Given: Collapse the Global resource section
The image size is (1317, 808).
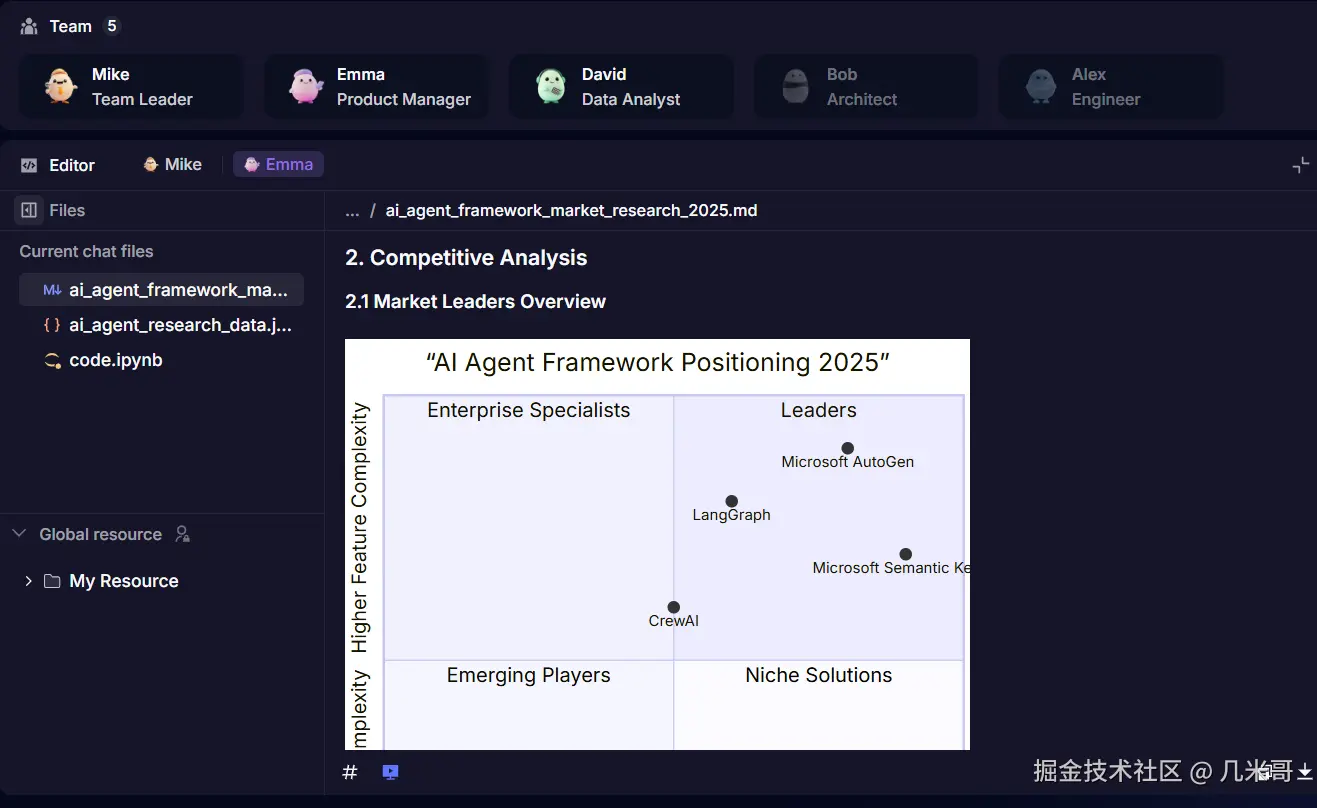Looking at the screenshot, I should (19, 534).
